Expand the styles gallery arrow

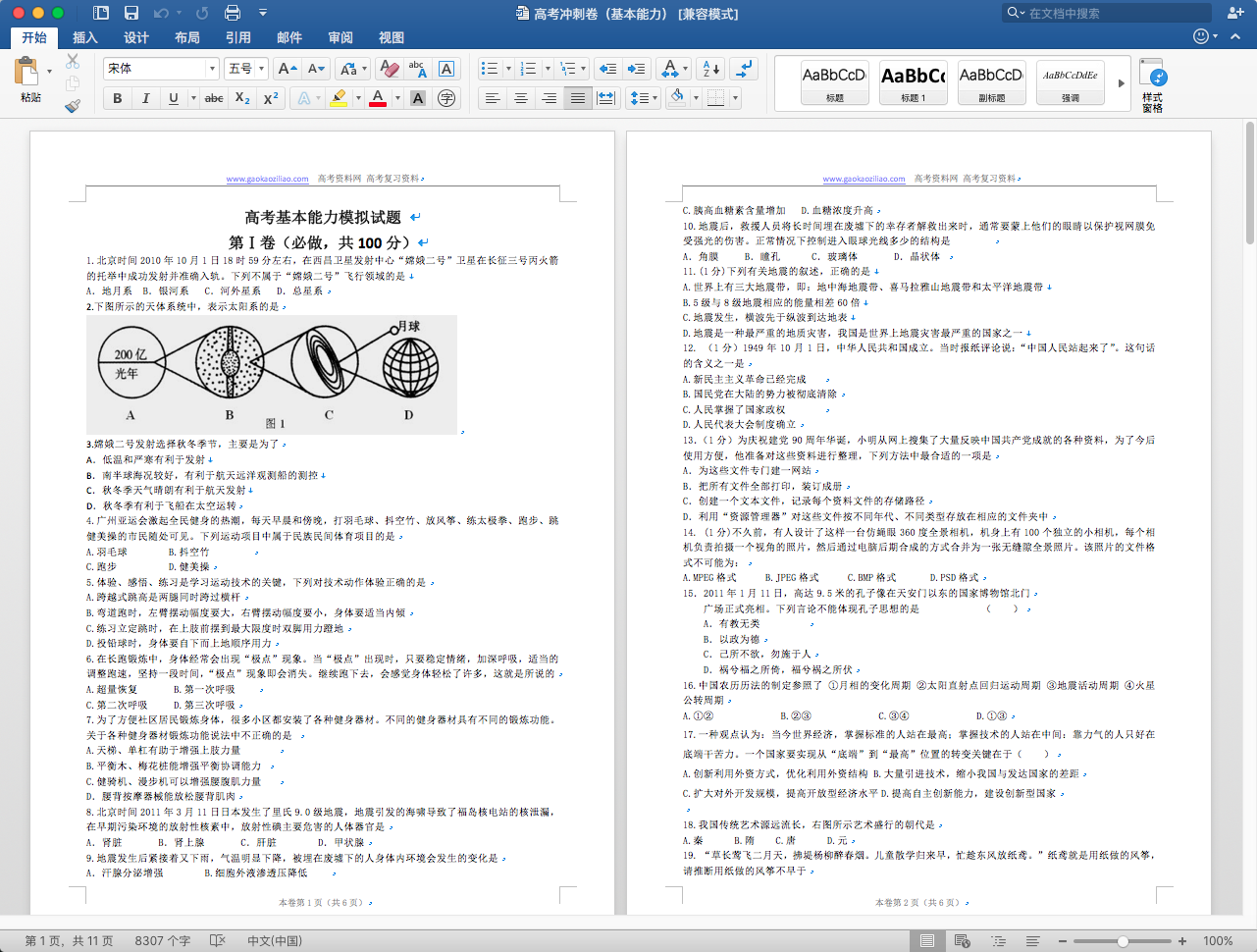1122,83
